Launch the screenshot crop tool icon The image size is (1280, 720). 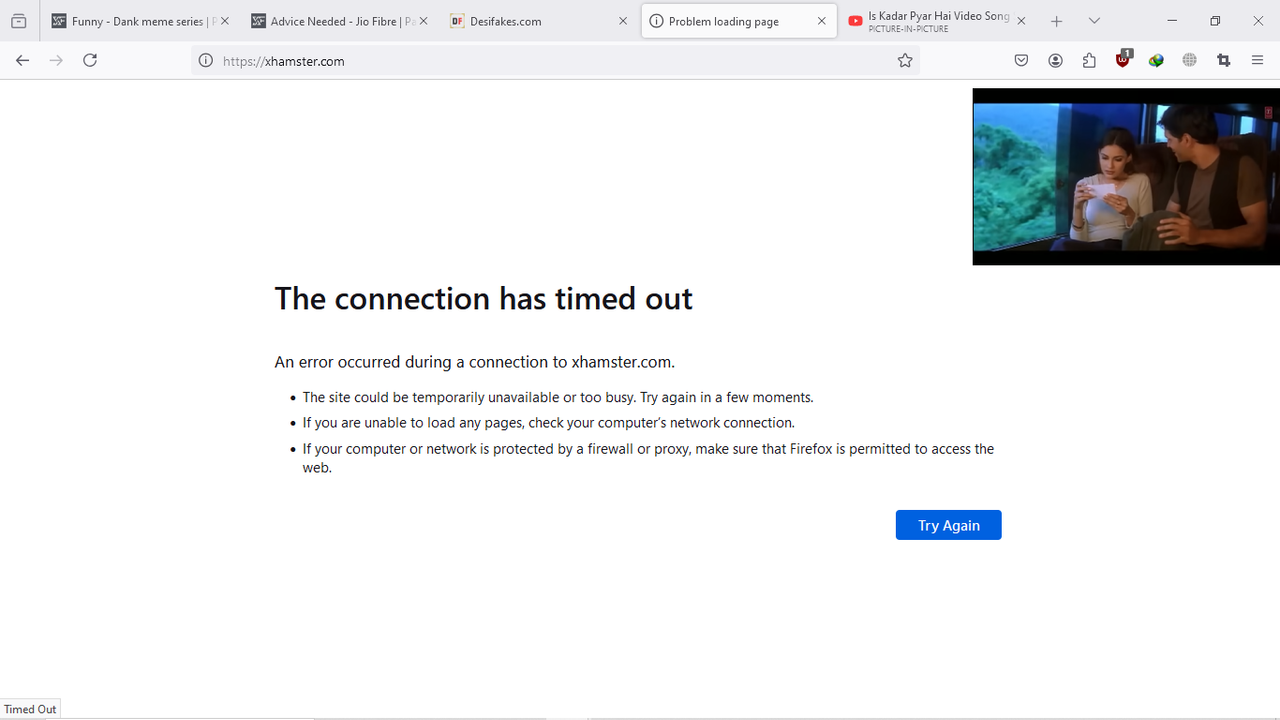coord(1223,60)
